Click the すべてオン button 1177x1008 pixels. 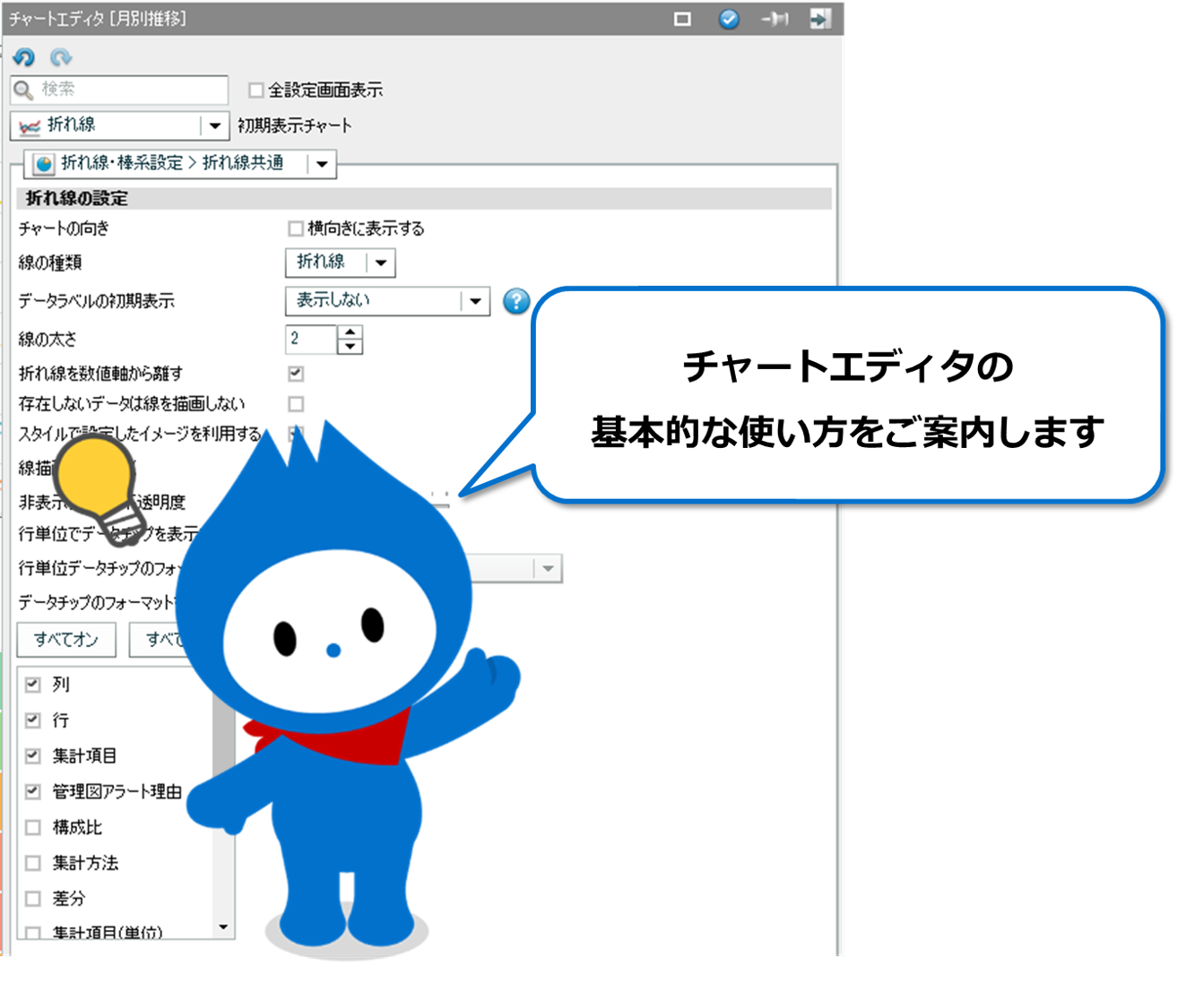tap(65, 640)
